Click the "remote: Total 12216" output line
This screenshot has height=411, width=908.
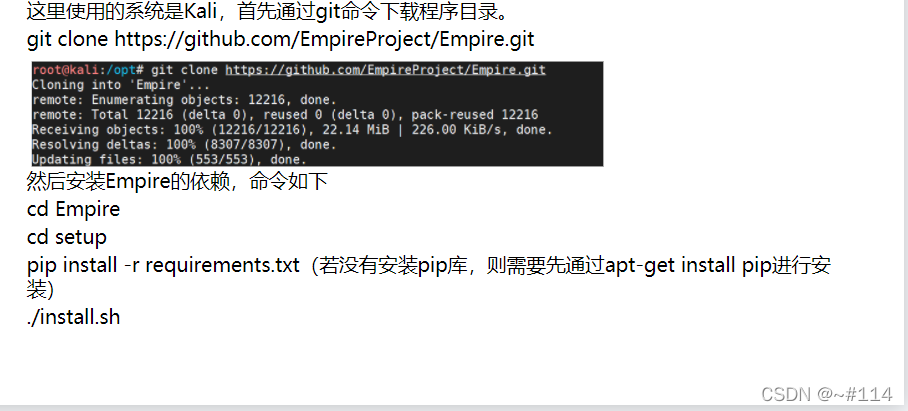285,115
